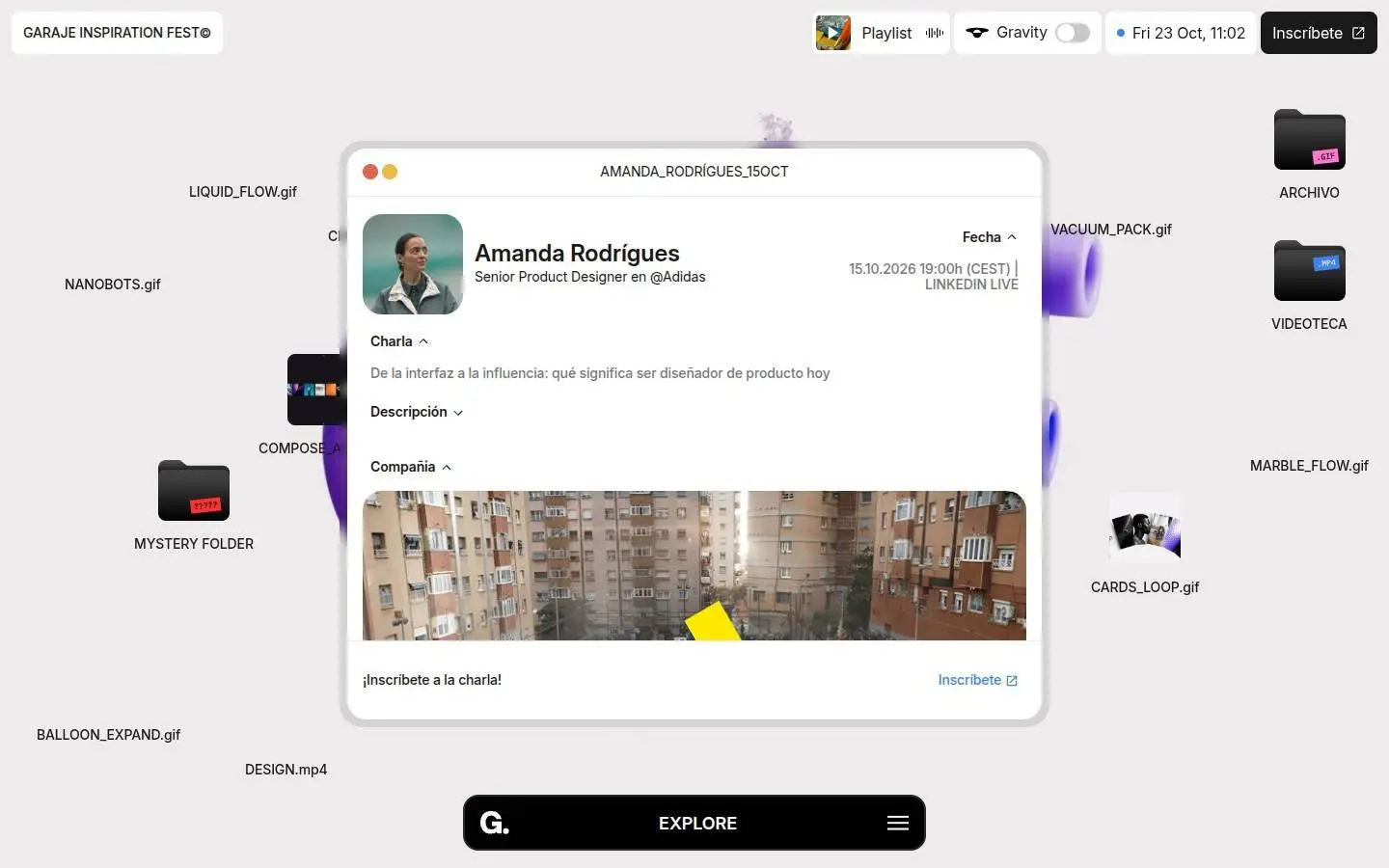Open the CARDS_LOOP.gif thumbnail
Viewport: 1389px width, 868px height.
(1145, 529)
